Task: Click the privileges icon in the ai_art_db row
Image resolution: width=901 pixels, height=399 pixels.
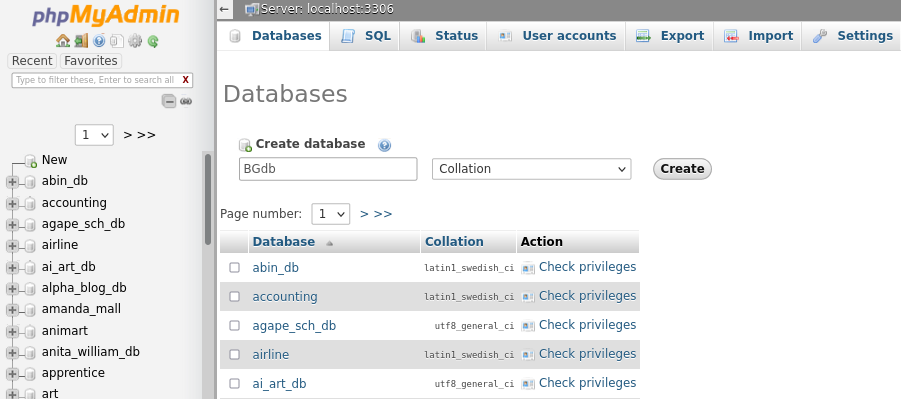Action: [527, 384]
